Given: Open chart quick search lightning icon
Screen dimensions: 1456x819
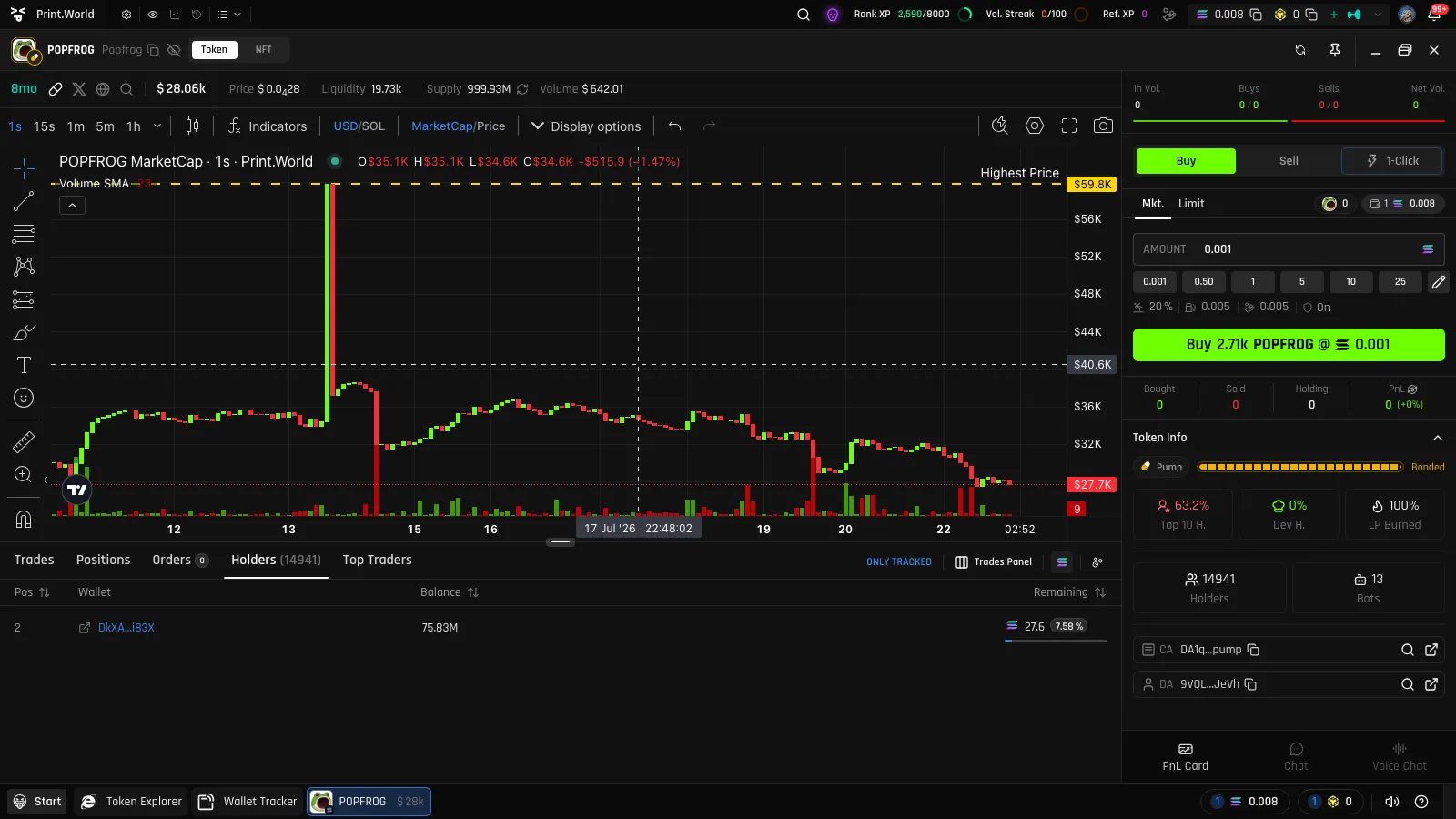Looking at the screenshot, I should 999,126.
